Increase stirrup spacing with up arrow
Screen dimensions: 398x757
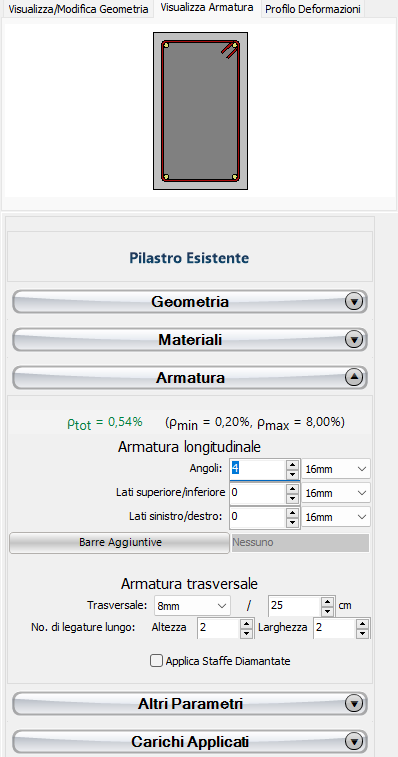pyautogui.click(x=328, y=601)
